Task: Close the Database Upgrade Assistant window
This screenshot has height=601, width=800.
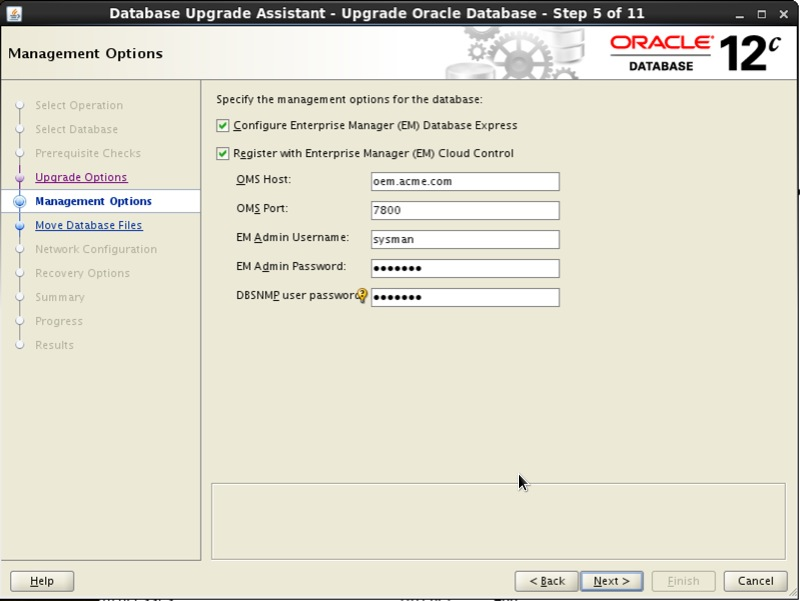Action: coord(784,14)
